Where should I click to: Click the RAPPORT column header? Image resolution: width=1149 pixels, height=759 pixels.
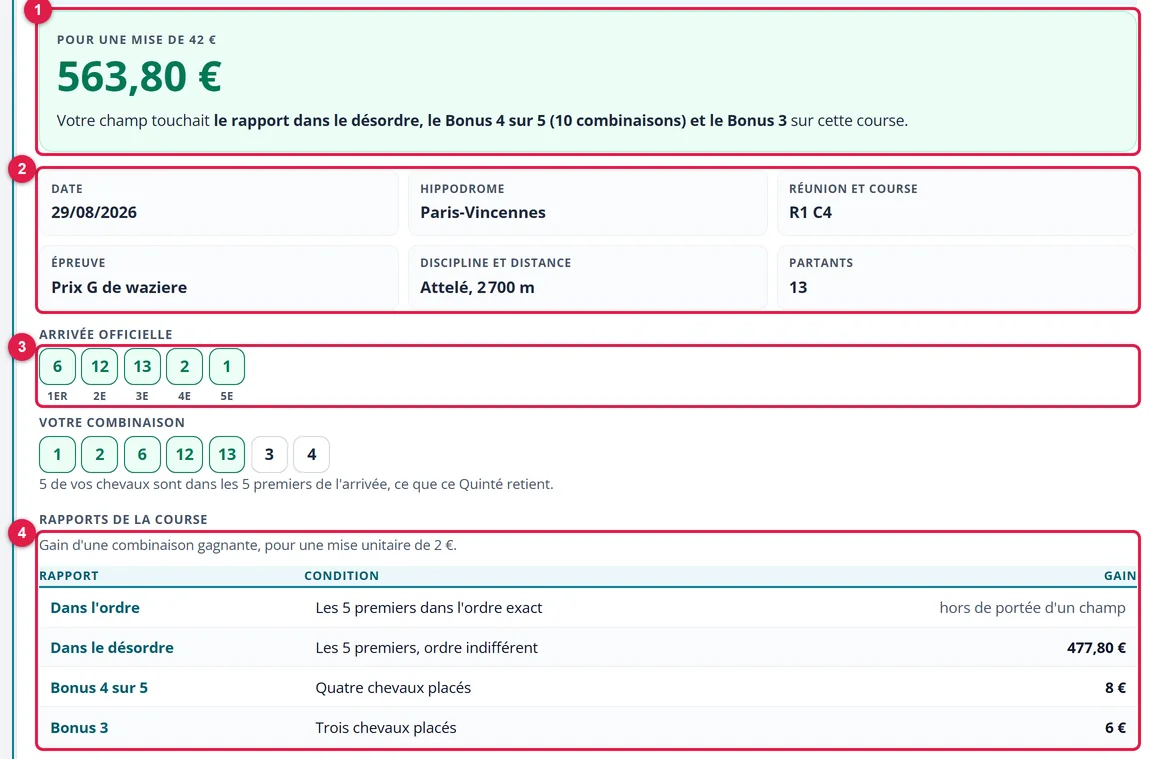tap(69, 576)
